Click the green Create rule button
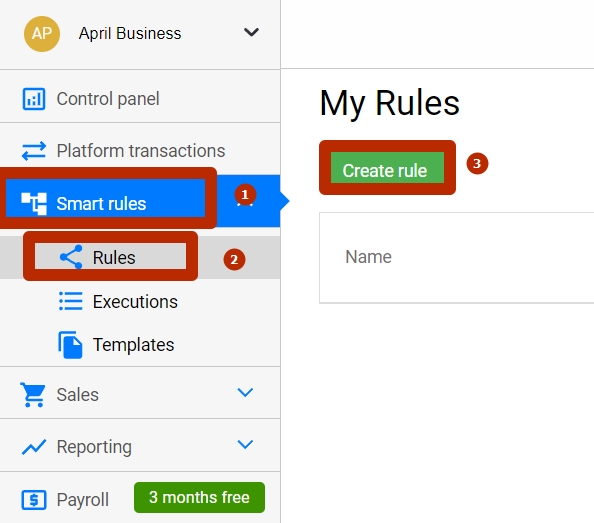Screen dimensions: 594x523 coord(387,168)
